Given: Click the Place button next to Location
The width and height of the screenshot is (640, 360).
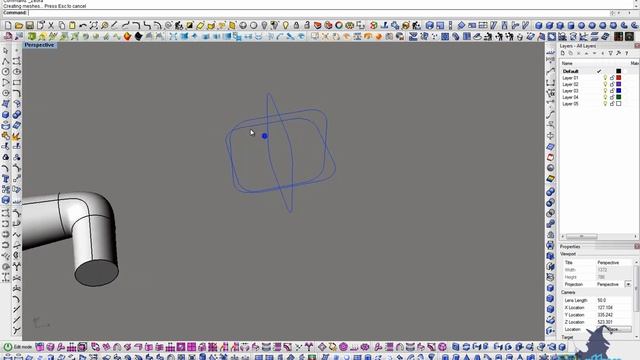Looking at the screenshot, I should pos(614,329).
